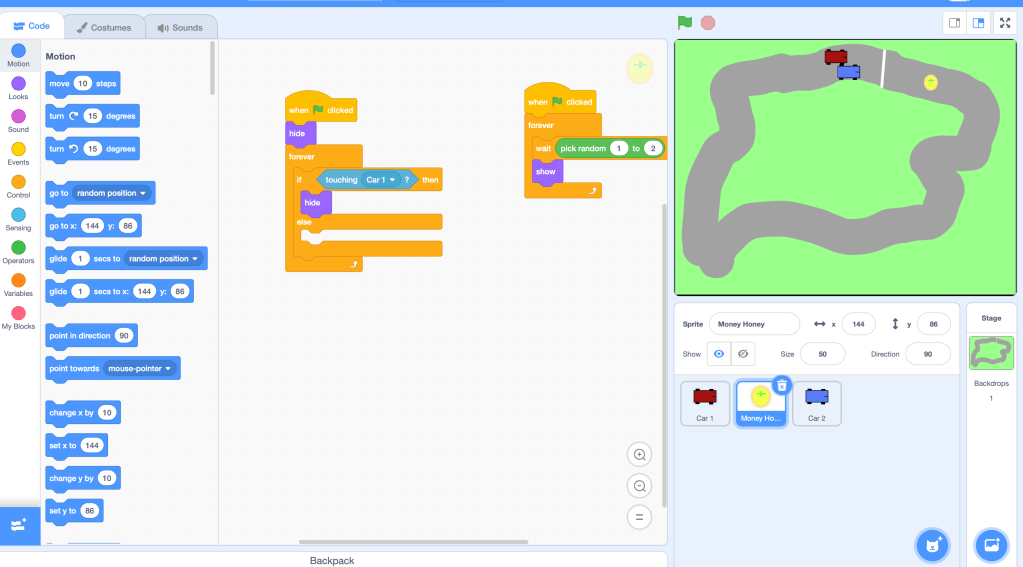Screen dimensions: 1023x567
Task: Expand the touching Car 1 dropdown
Action: 393,180
